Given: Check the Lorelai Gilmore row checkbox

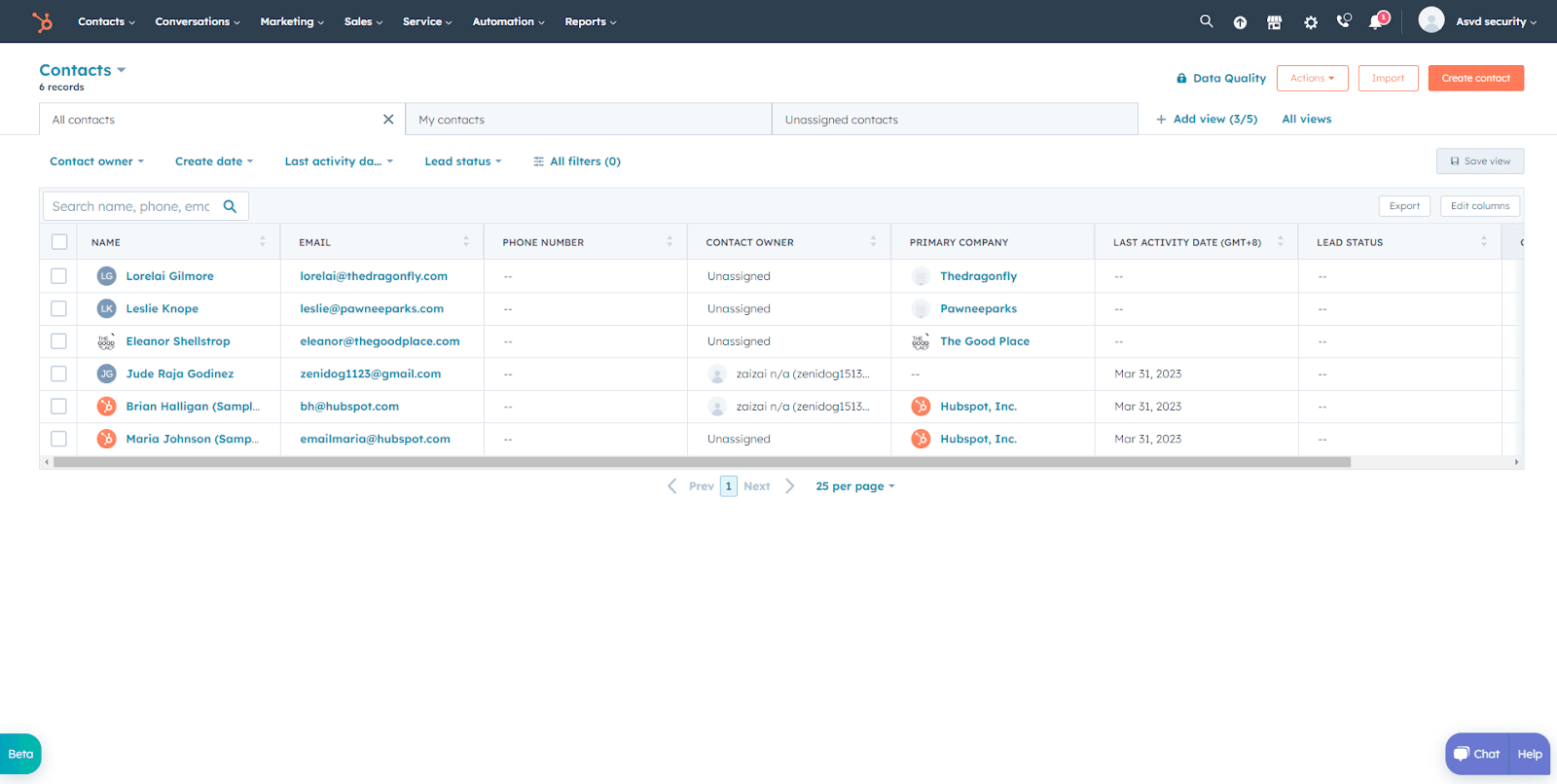Looking at the screenshot, I should point(59,276).
